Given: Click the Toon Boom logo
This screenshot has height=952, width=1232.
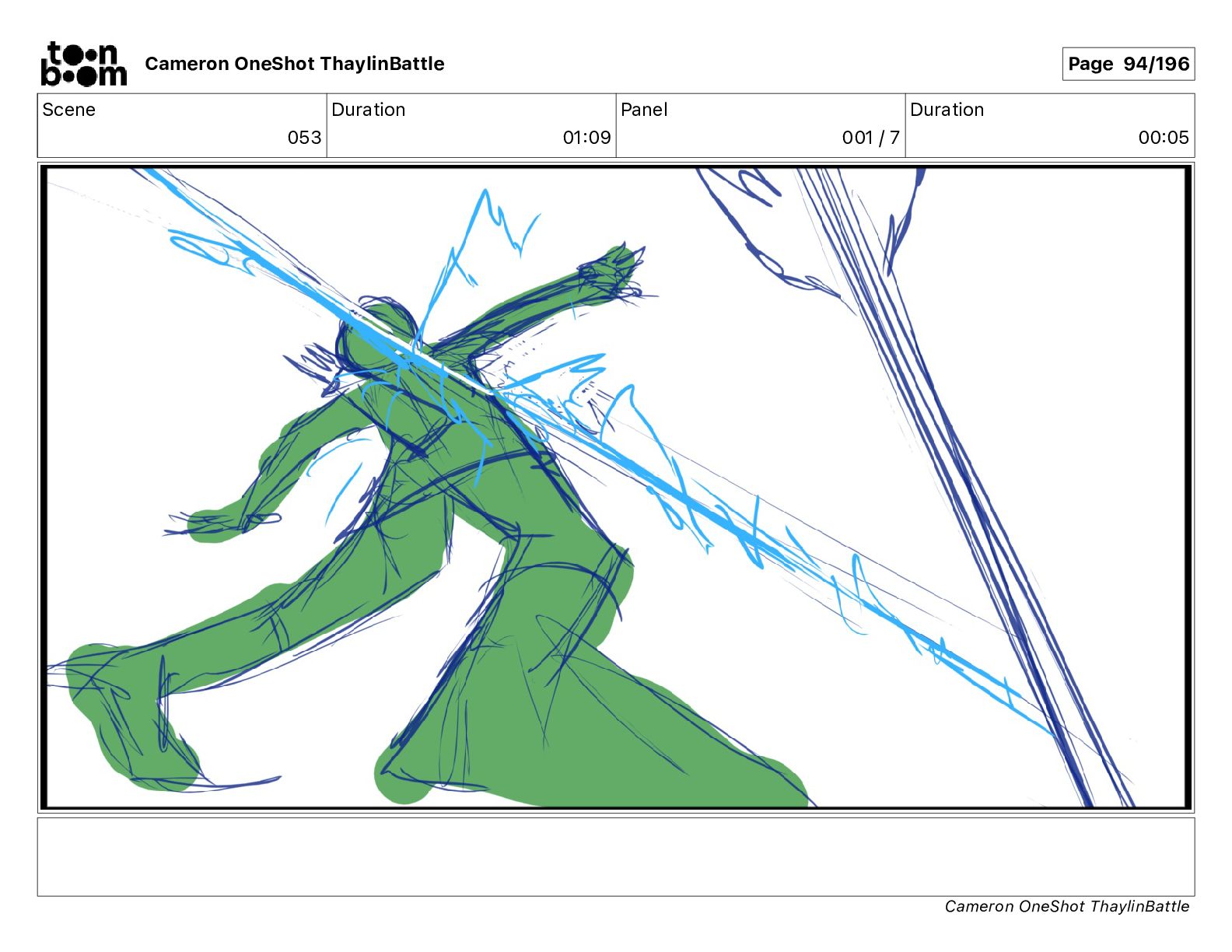Looking at the screenshot, I should (83, 64).
